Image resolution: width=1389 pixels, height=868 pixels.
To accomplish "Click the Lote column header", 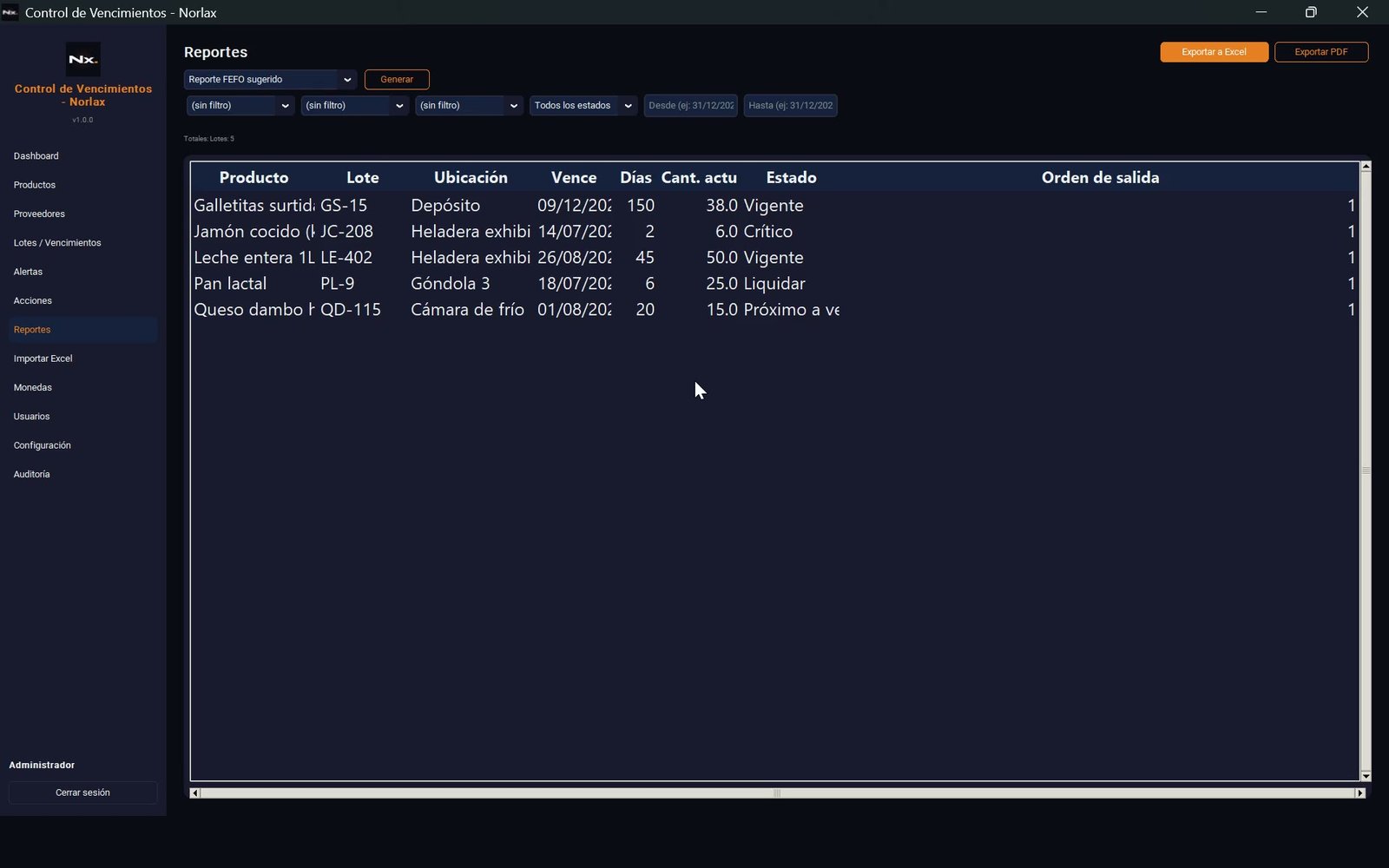I will pos(362,177).
